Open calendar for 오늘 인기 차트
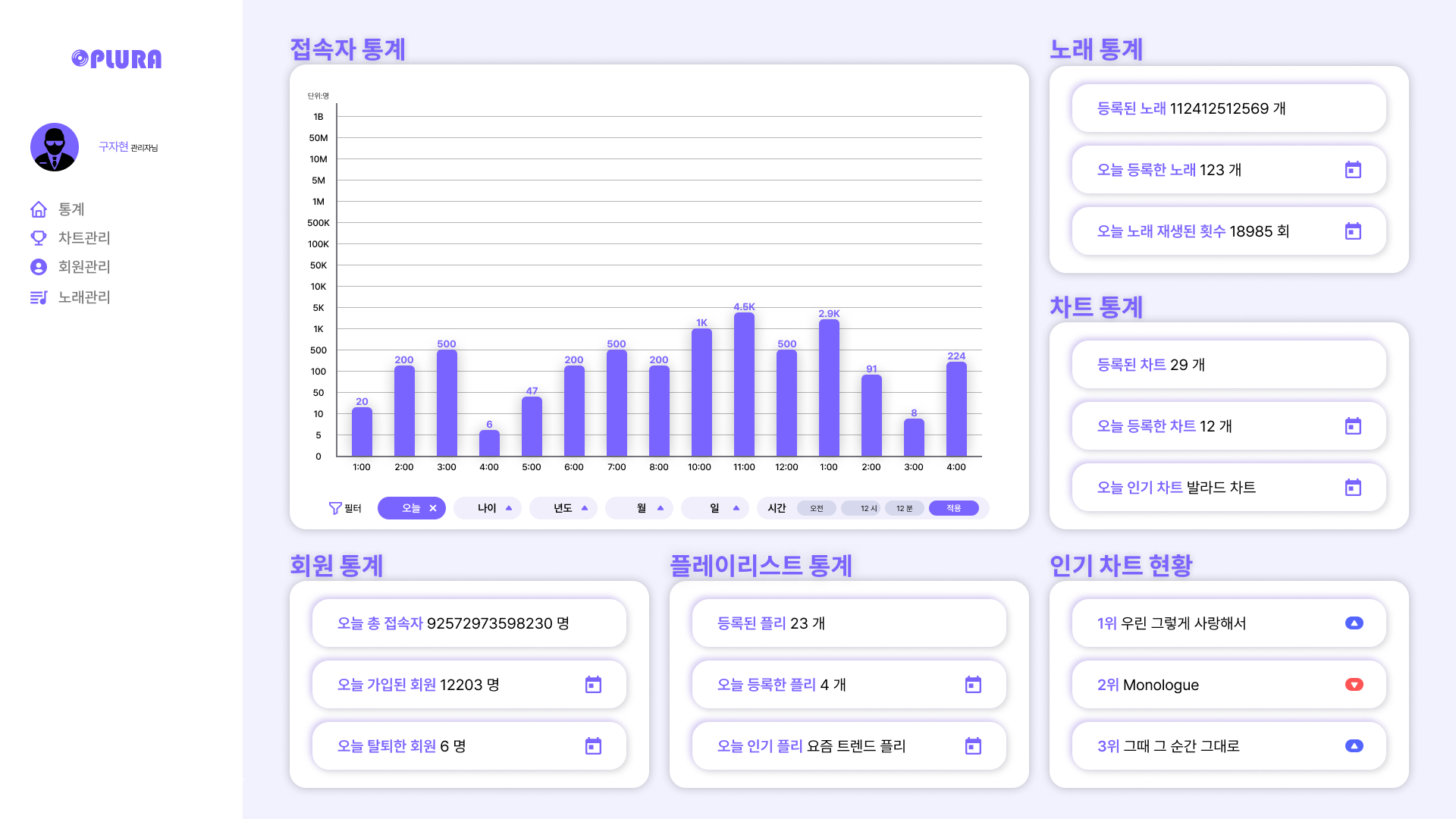The width and height of the screenshot is (1456, 819). click(x=1353, y=488)
